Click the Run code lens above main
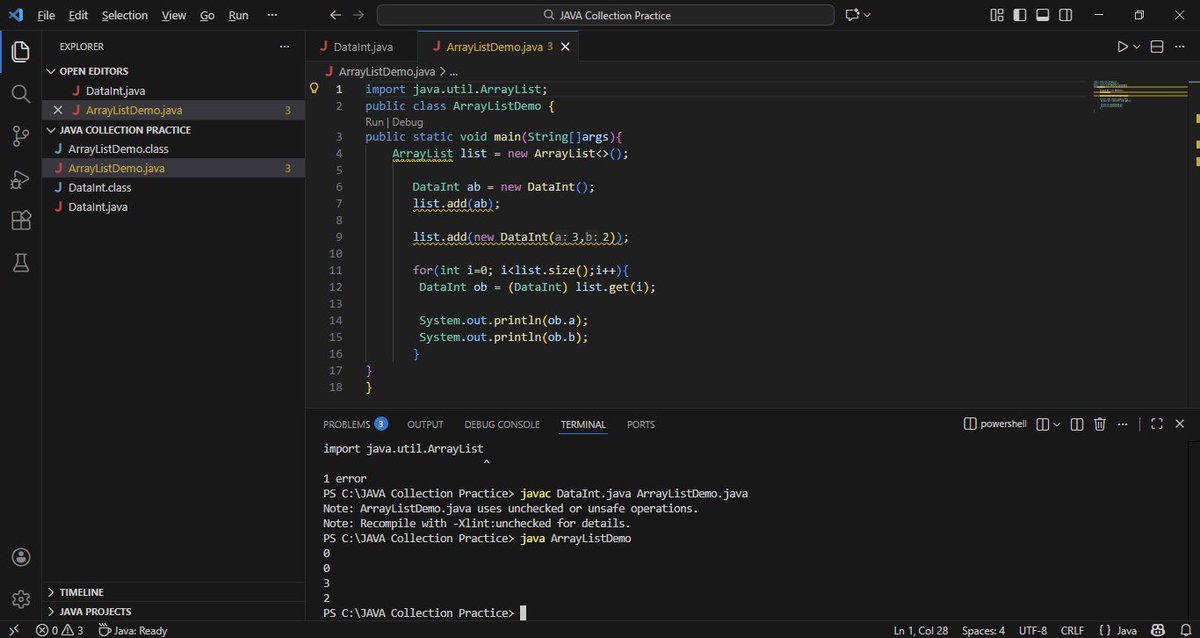 [x=375, y=122]
